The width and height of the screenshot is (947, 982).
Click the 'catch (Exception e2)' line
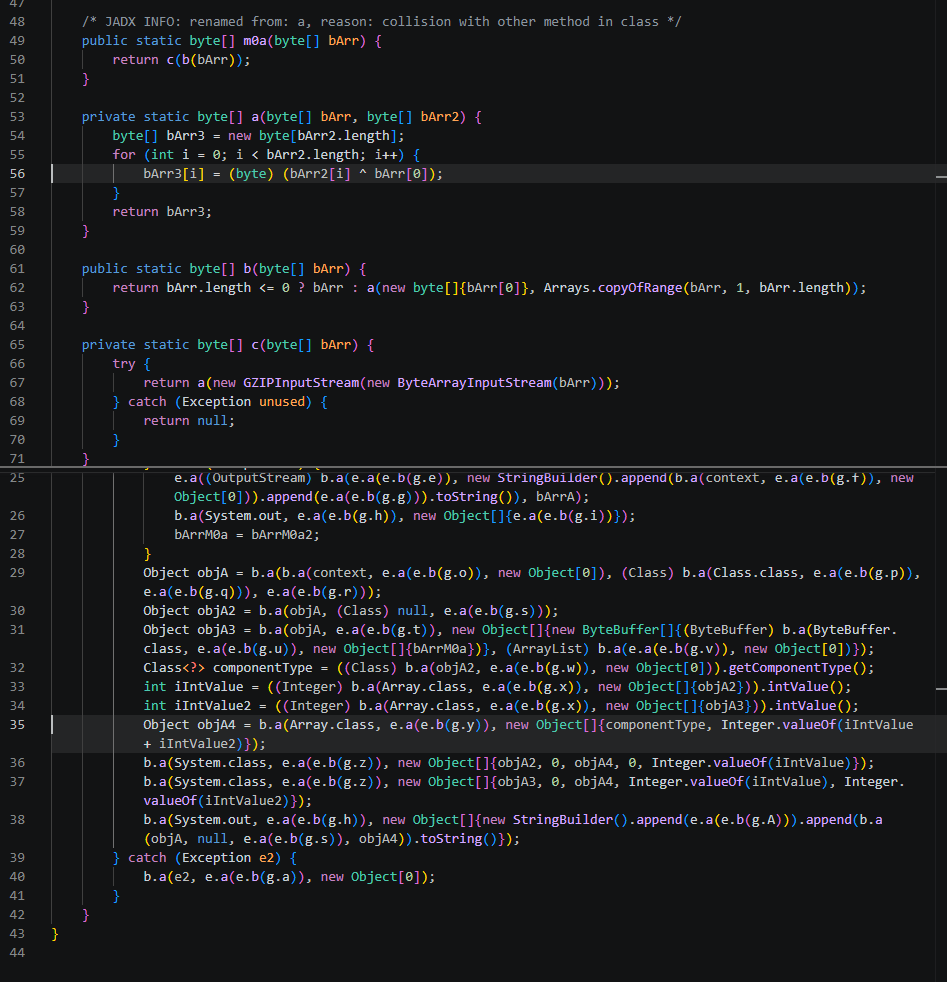(205, 857)
